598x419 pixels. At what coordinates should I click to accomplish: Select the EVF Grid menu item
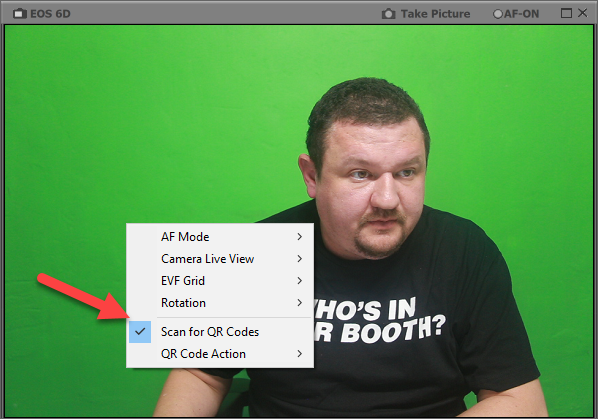click(x=220, y=281)
